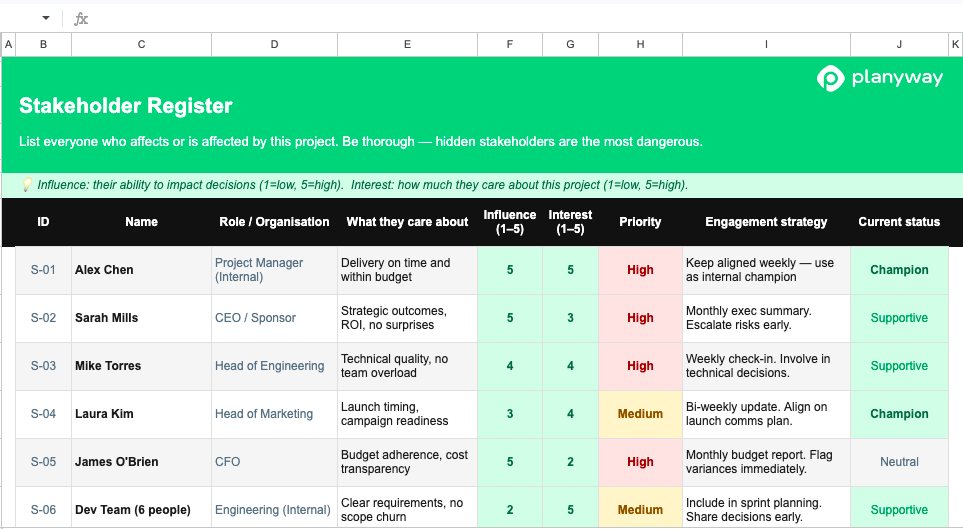Select the Dev Team (6 people) cell

tap(141, 509)
